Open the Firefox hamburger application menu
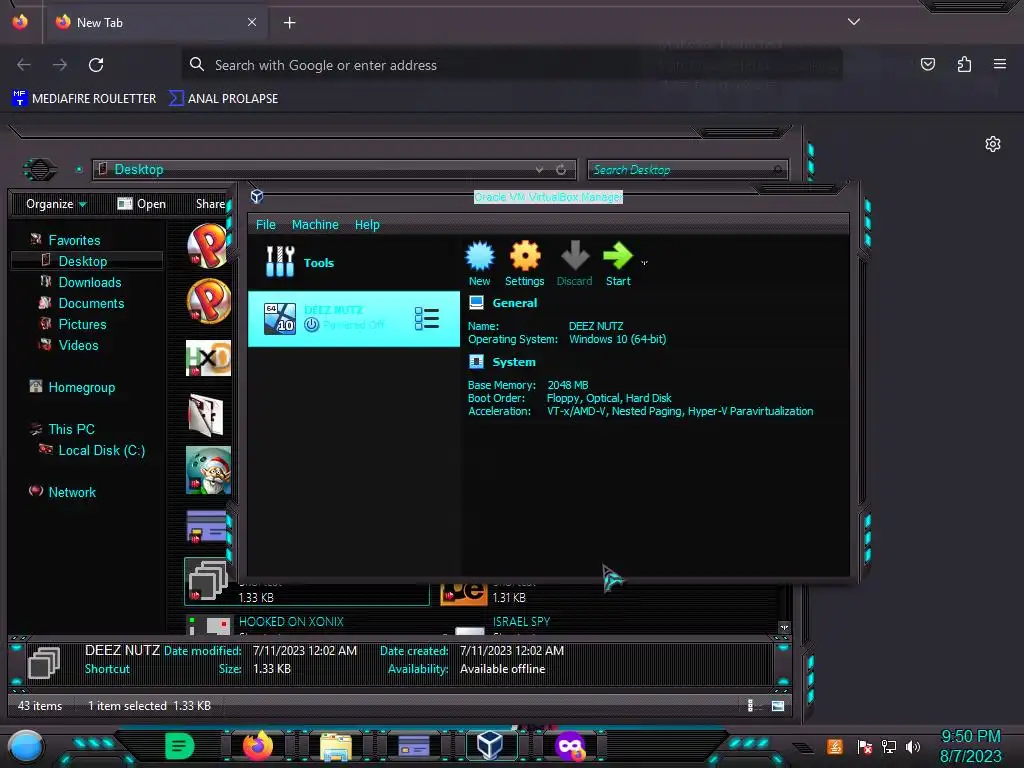The image size is (1024, 768). pyautogui.click(x=1000, y=64)
